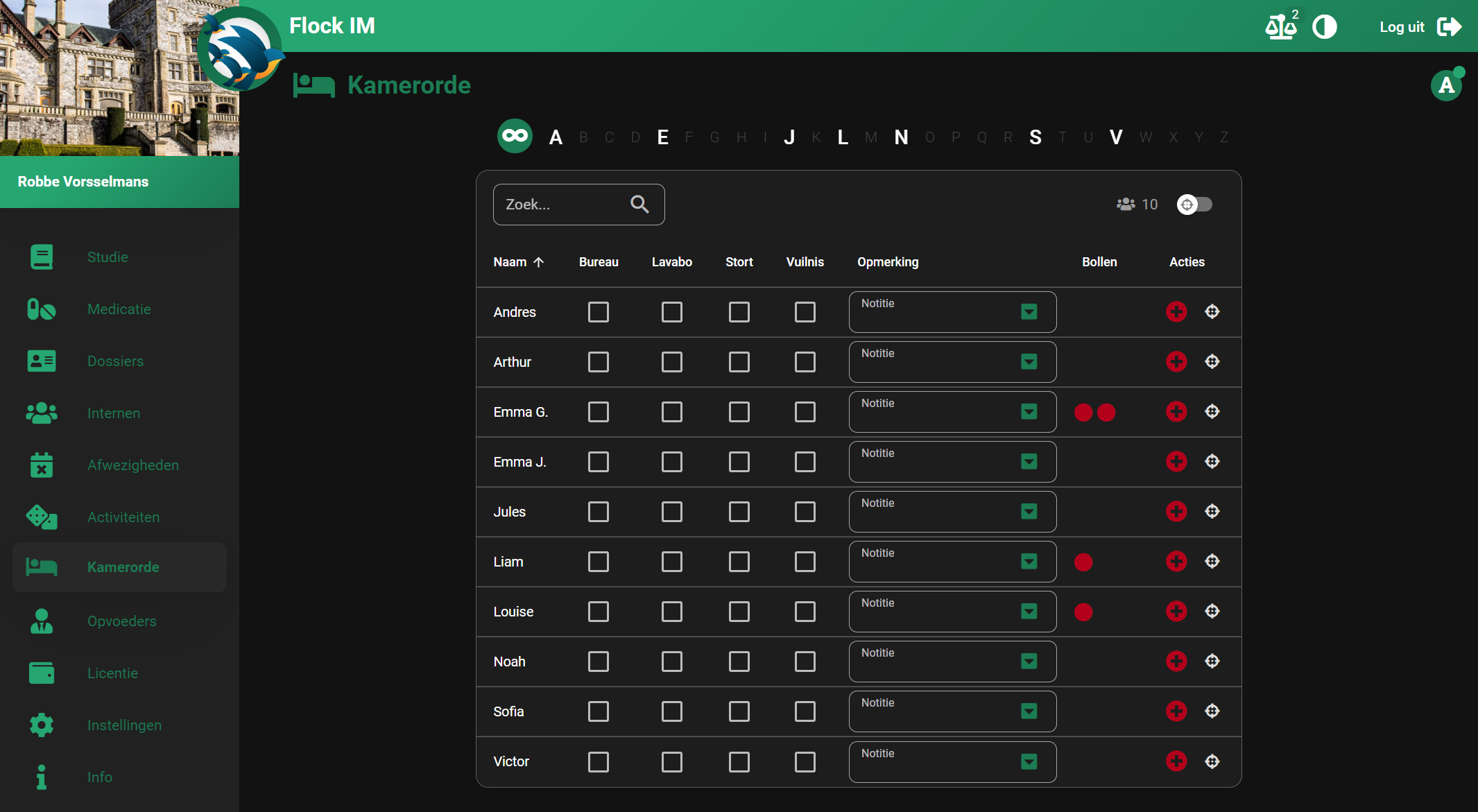Expand the Notitie dropdown in Victor's row

pyautogui.click(x=1029, y=761)
